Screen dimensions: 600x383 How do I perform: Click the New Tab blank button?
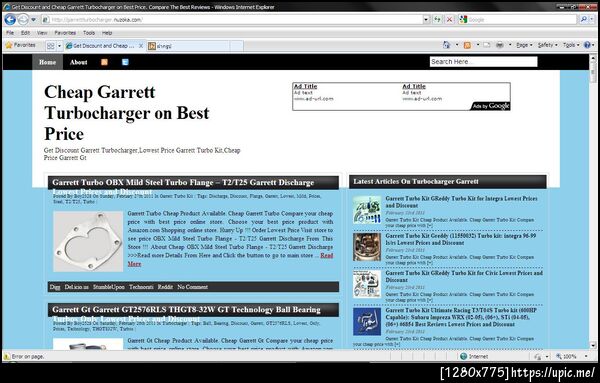click(x=237, y=46)
